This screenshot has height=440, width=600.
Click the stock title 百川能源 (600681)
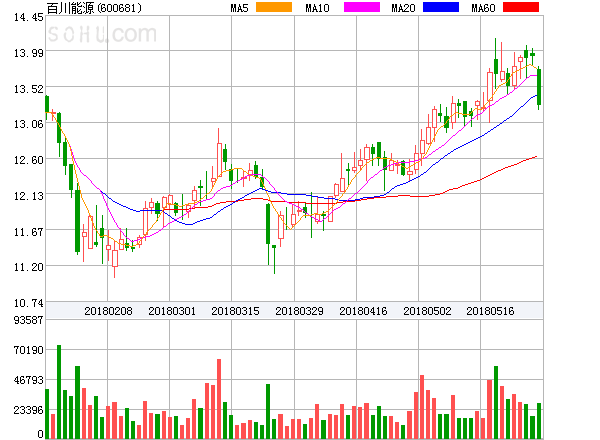point(94,8)
